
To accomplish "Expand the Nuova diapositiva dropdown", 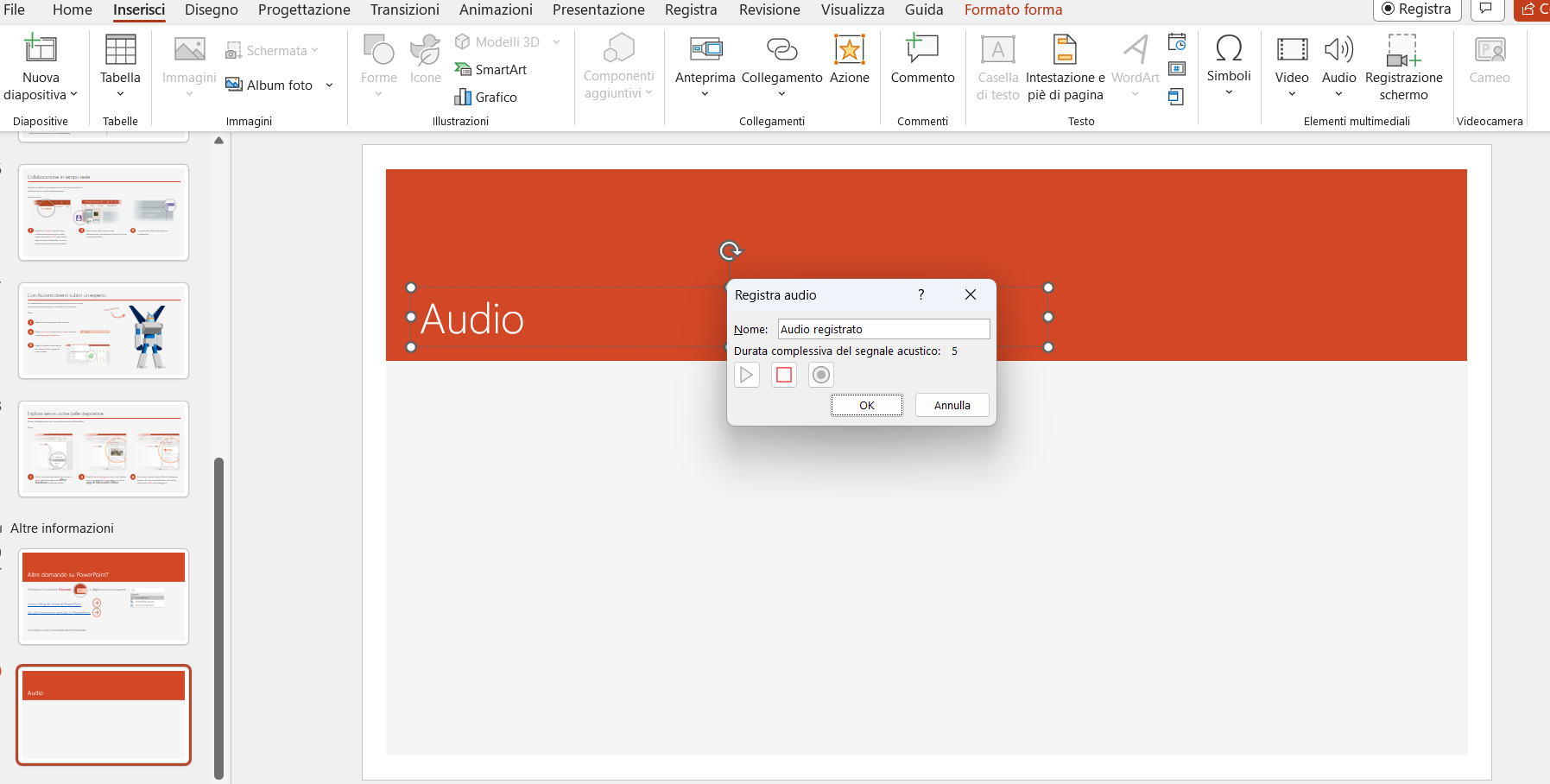I will point(41,94).
